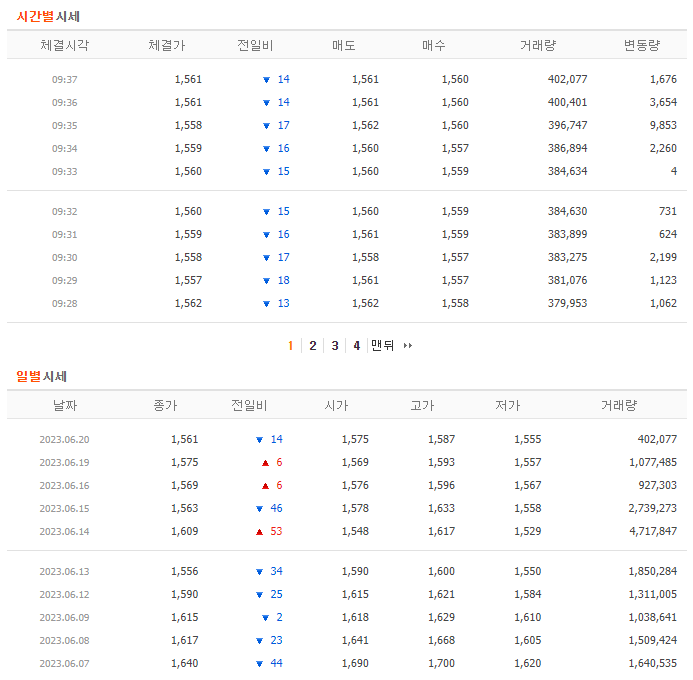
Task: Select the 09:36 time cell
Action: (65, 103)
